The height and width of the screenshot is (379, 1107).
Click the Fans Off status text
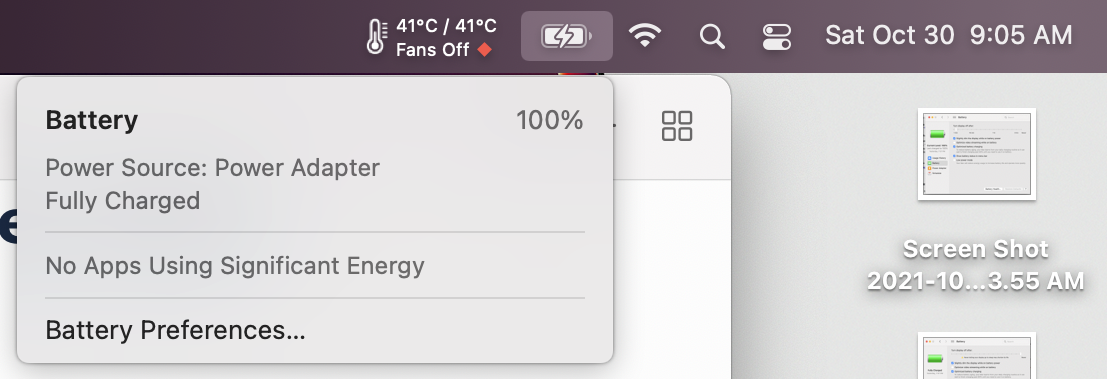click(433, 50)
